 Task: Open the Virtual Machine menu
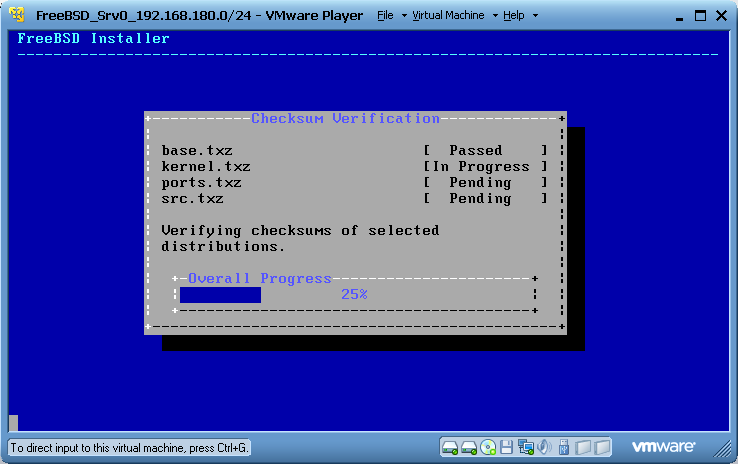coord(448,16)
